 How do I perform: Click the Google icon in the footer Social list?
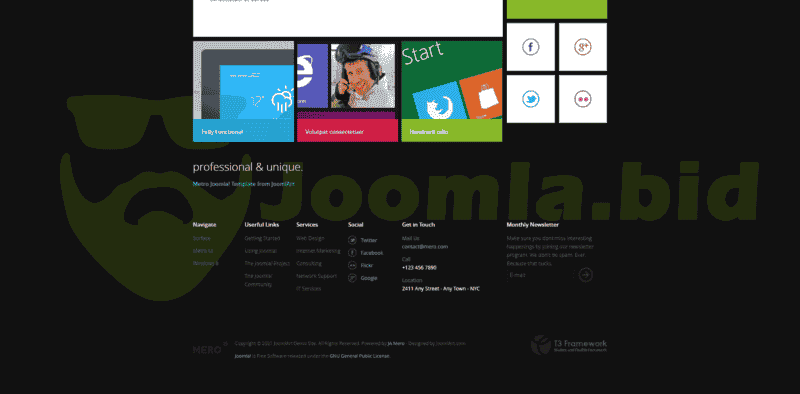click(352, 278)
